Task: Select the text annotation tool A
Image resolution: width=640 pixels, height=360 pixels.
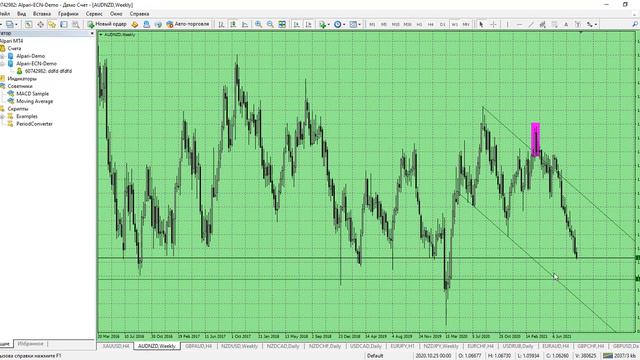Action: point(566,24)
